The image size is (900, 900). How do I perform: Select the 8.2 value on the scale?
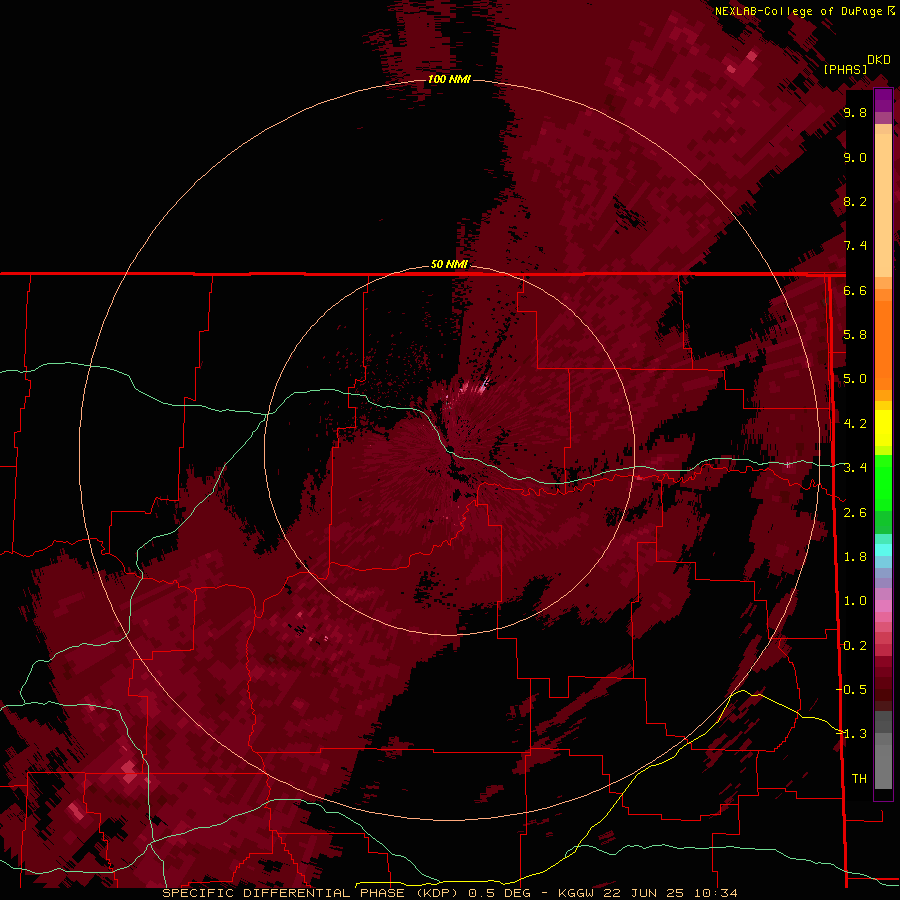point(855,202)
